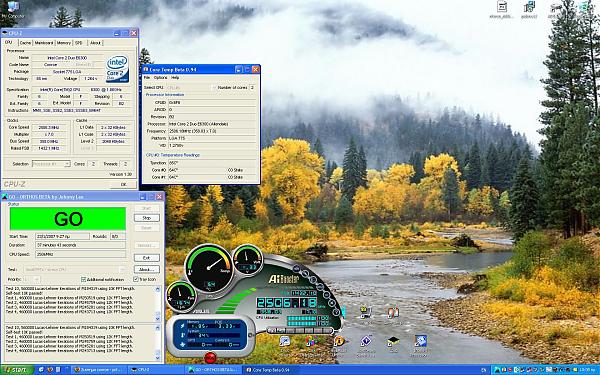Click the CPU-Z title bar icon
600x375 pixels.
pos(5,33)
